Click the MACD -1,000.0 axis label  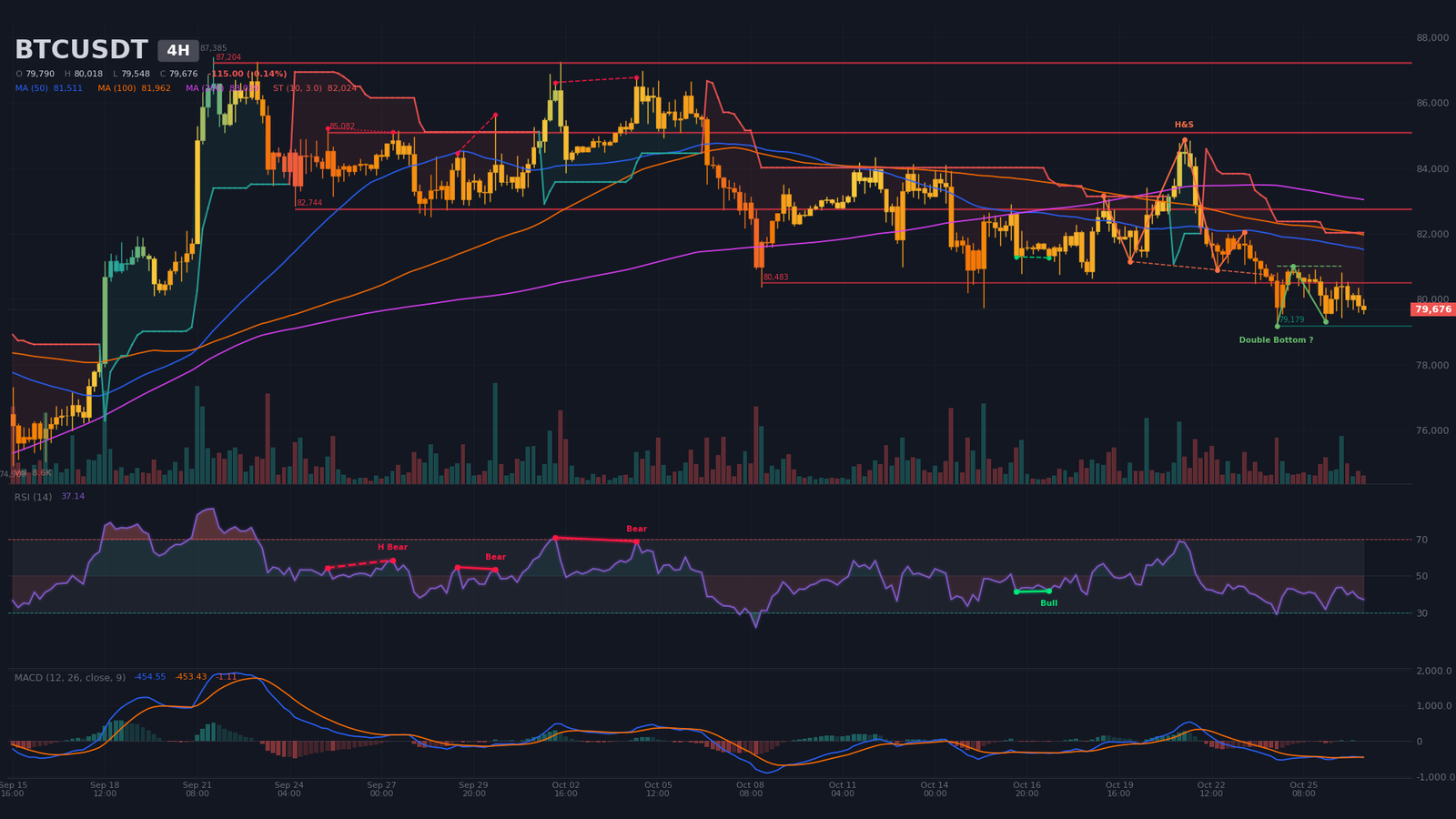[1434, 777]
